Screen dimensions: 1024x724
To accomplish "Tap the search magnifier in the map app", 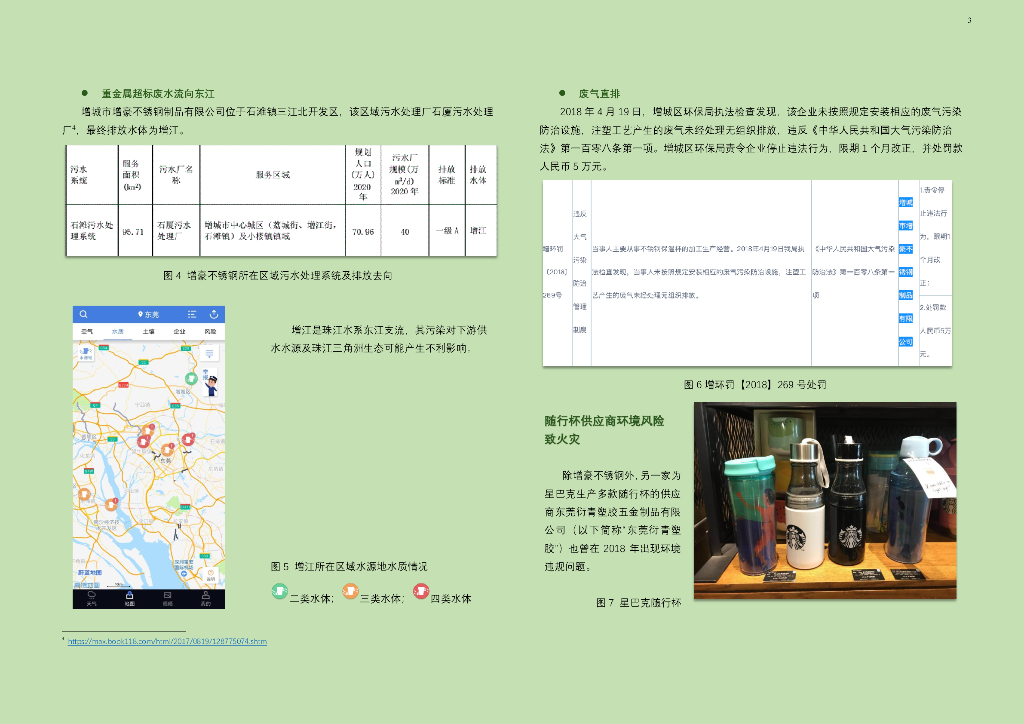I will 84,314.
